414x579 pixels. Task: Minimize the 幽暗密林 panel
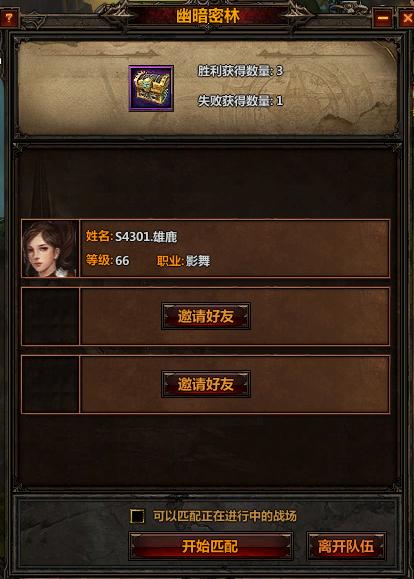coord(383,18)
